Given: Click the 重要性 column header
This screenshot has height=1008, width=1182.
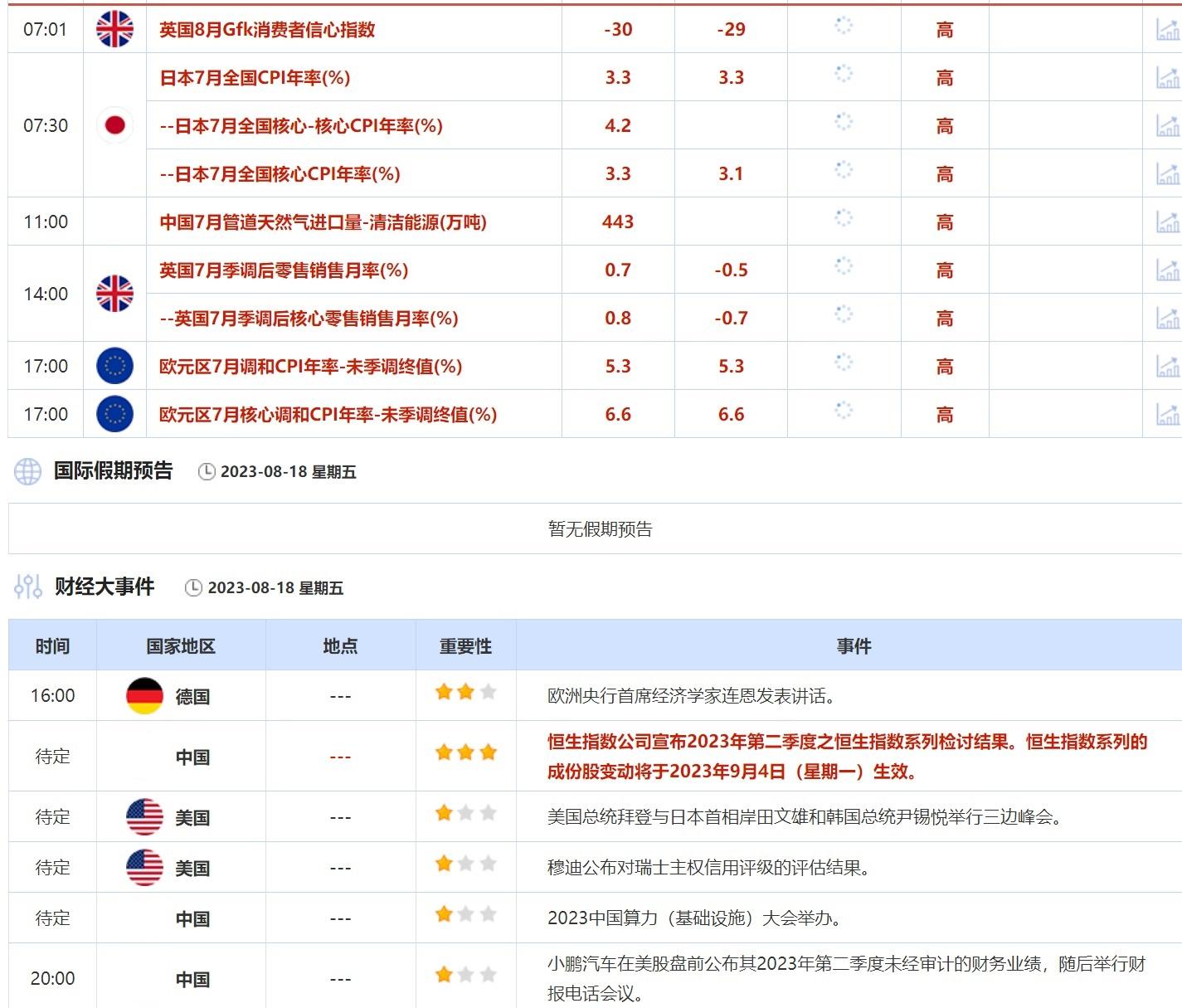Looking at the screenshot, I should (x=465, y=645).
